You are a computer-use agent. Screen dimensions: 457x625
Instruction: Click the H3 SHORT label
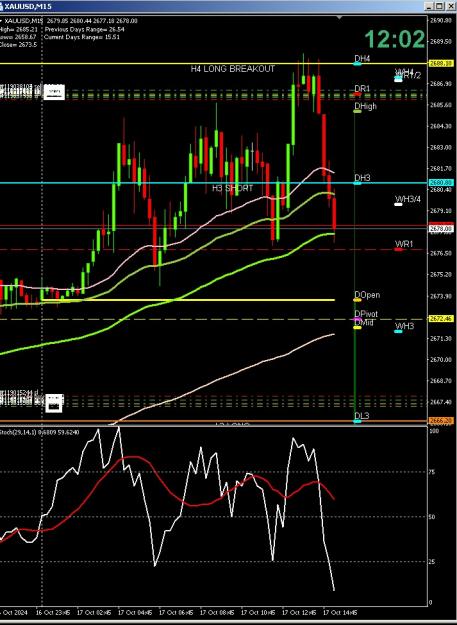[x=233, y=188]
